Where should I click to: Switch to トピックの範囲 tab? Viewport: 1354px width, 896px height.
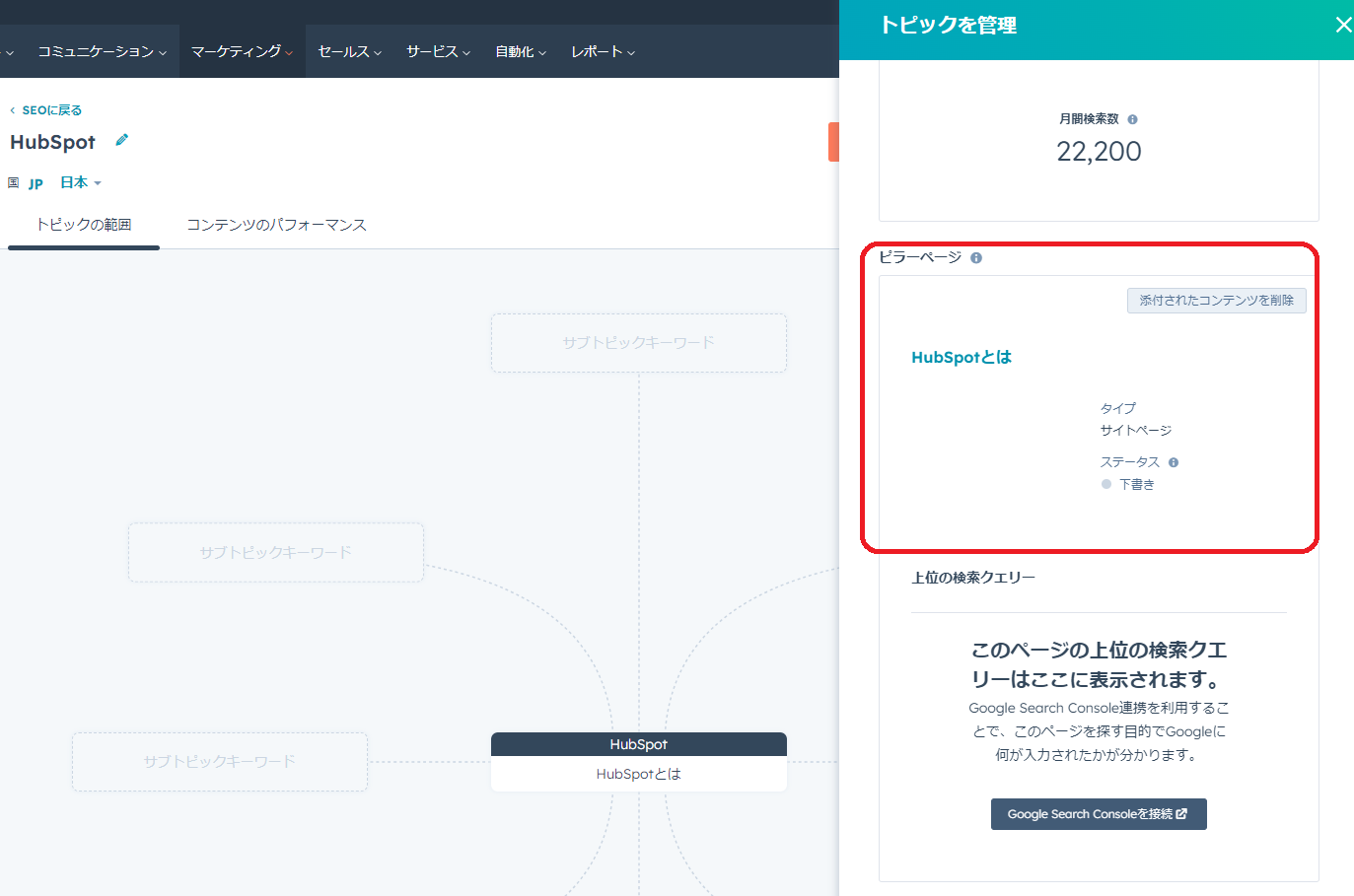84,225
